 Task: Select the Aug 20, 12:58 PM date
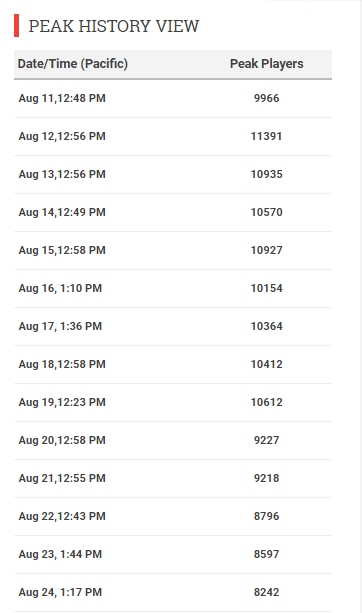coord(62,440)
